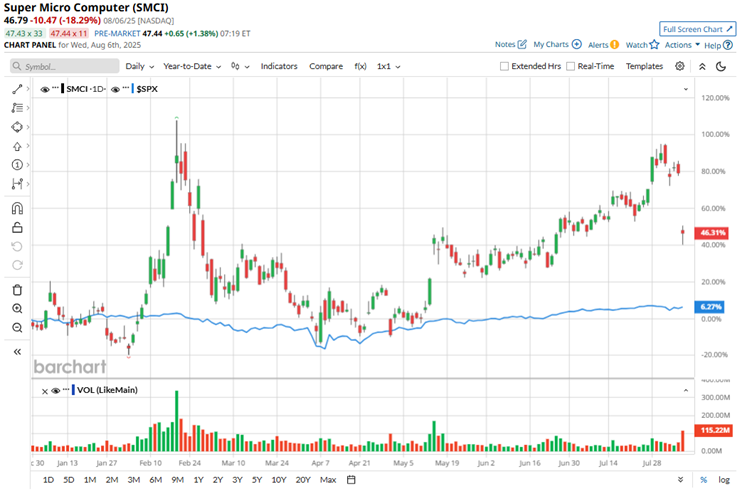The width and height of the screenshot is (752, 494).
Task: Click the Alerts warning icon
Action: 614,45
